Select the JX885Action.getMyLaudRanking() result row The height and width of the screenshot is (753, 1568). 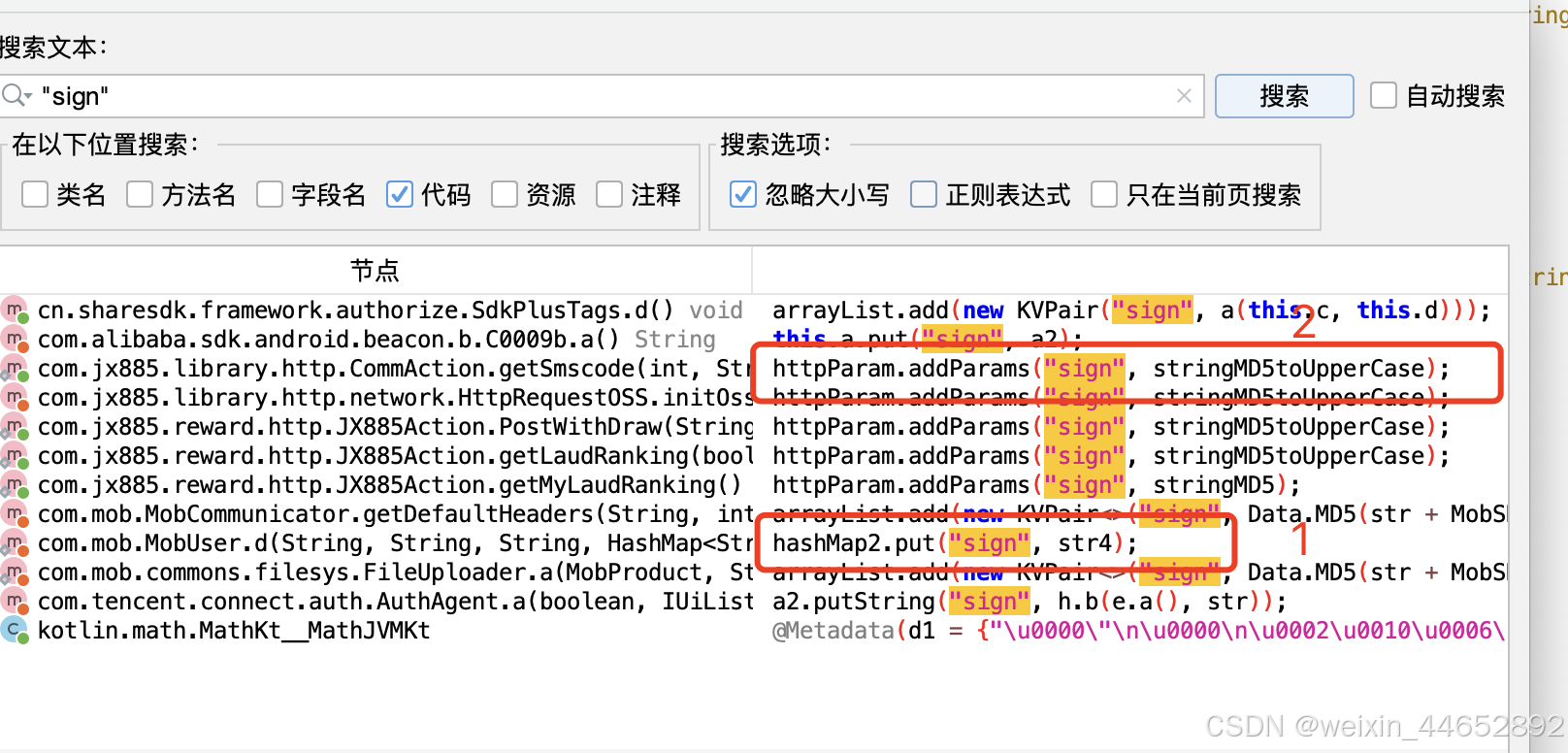point(754,485)
